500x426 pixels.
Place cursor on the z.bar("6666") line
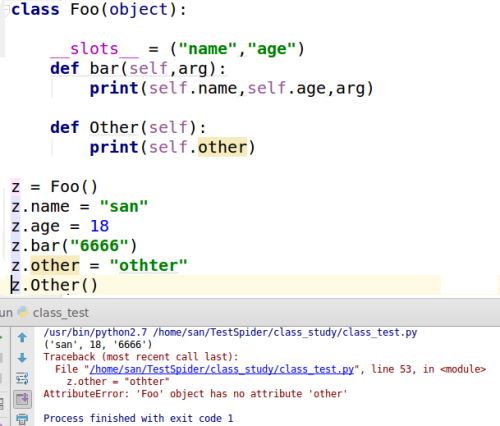point(74,246)
